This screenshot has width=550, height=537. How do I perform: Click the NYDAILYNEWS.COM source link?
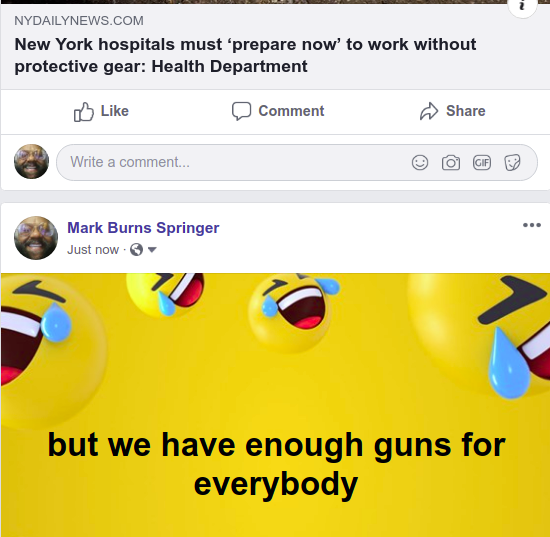79,21
